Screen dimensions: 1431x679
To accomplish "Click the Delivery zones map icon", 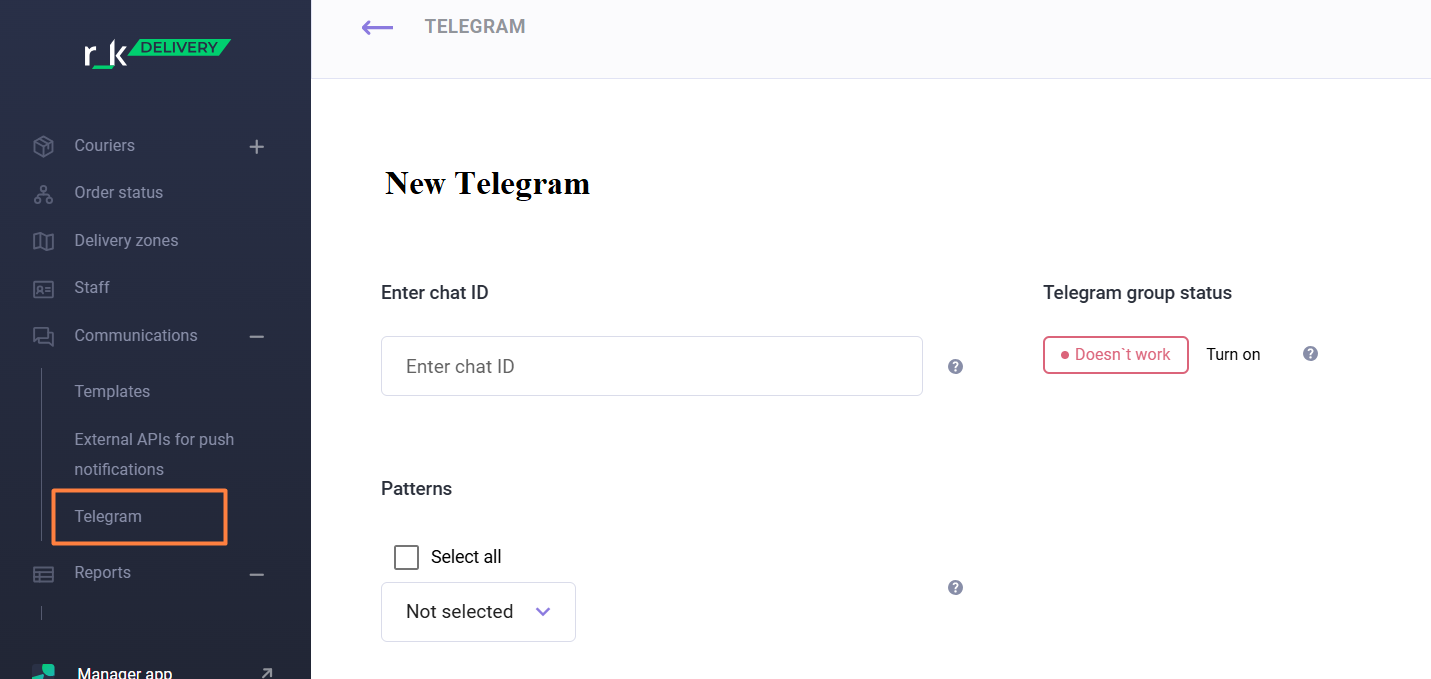I will [43, 241].
